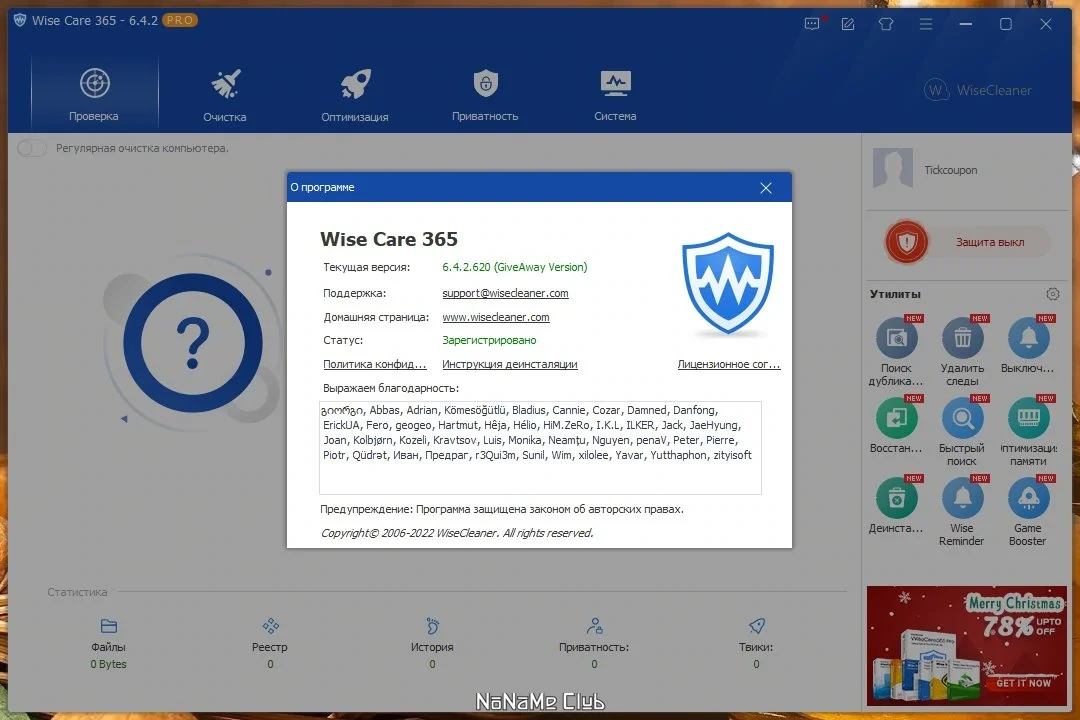1080x720 pixels.
Task: Click the edit note icon in title bar
Action: [x=848, y=24]
